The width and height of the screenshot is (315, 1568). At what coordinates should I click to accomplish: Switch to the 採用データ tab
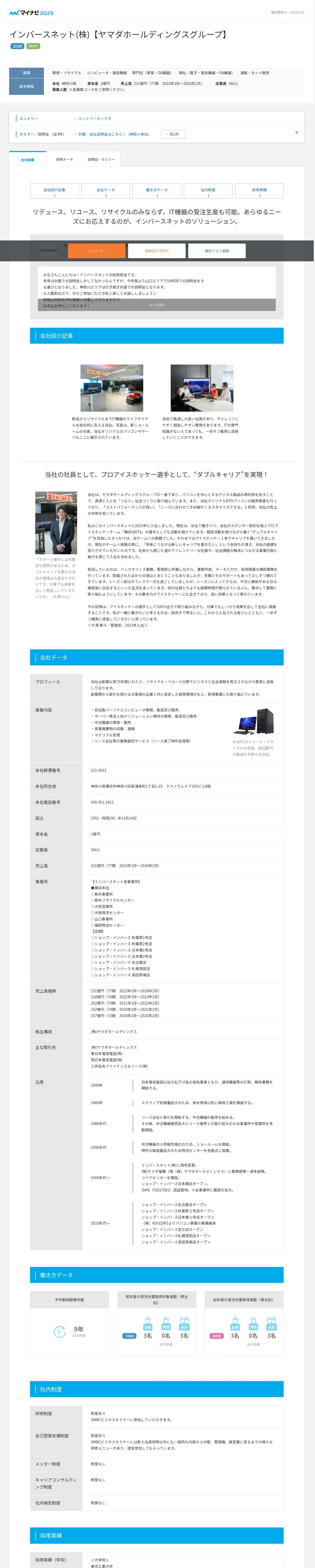[x=65, y=159]
